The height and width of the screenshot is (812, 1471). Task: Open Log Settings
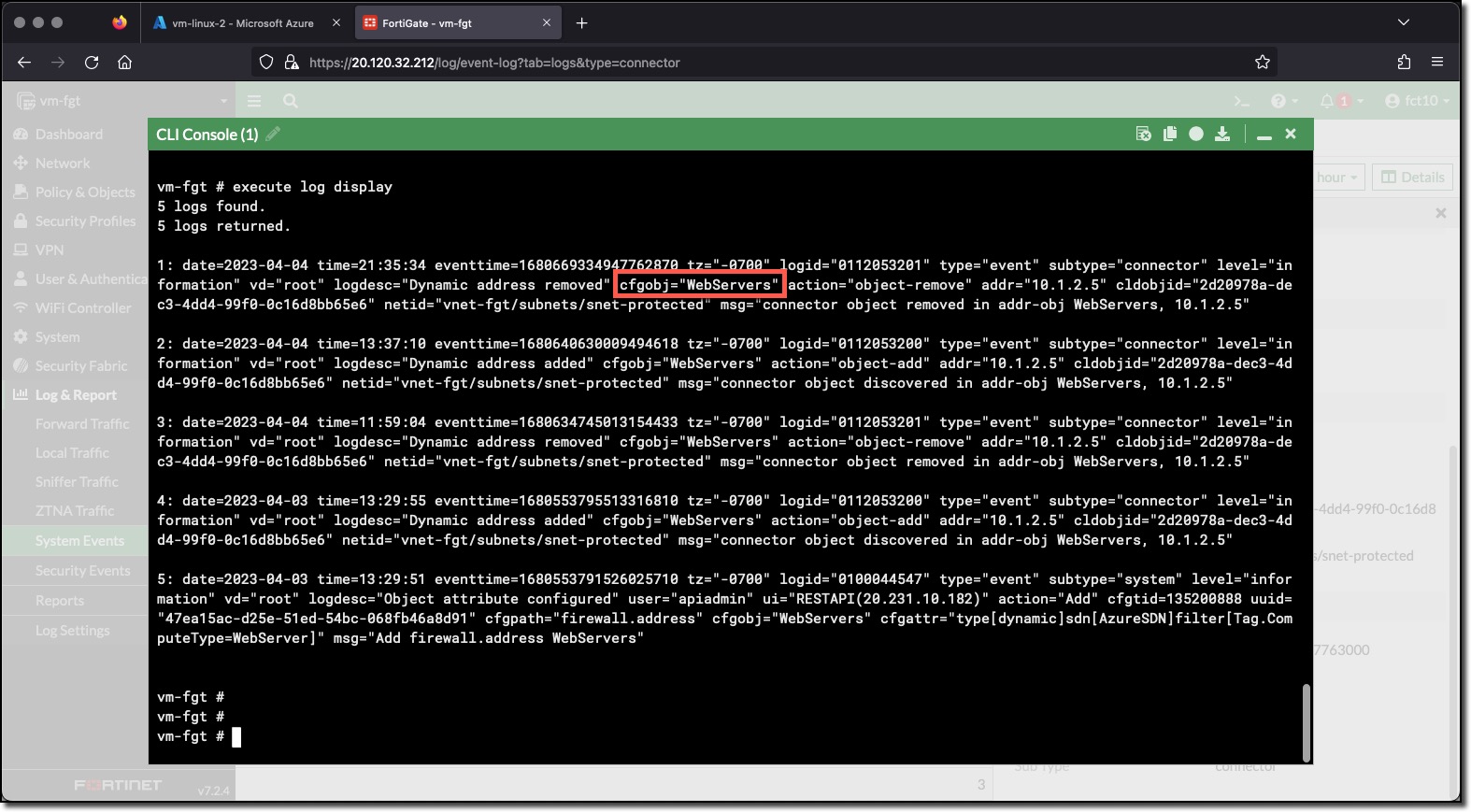click(72, 631)
